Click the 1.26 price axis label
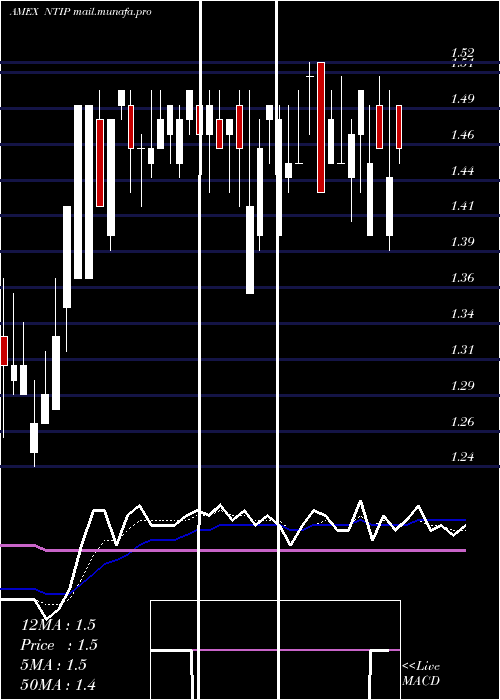The height and width of the screenshot is (700, 500). click(x=462, y=421)
